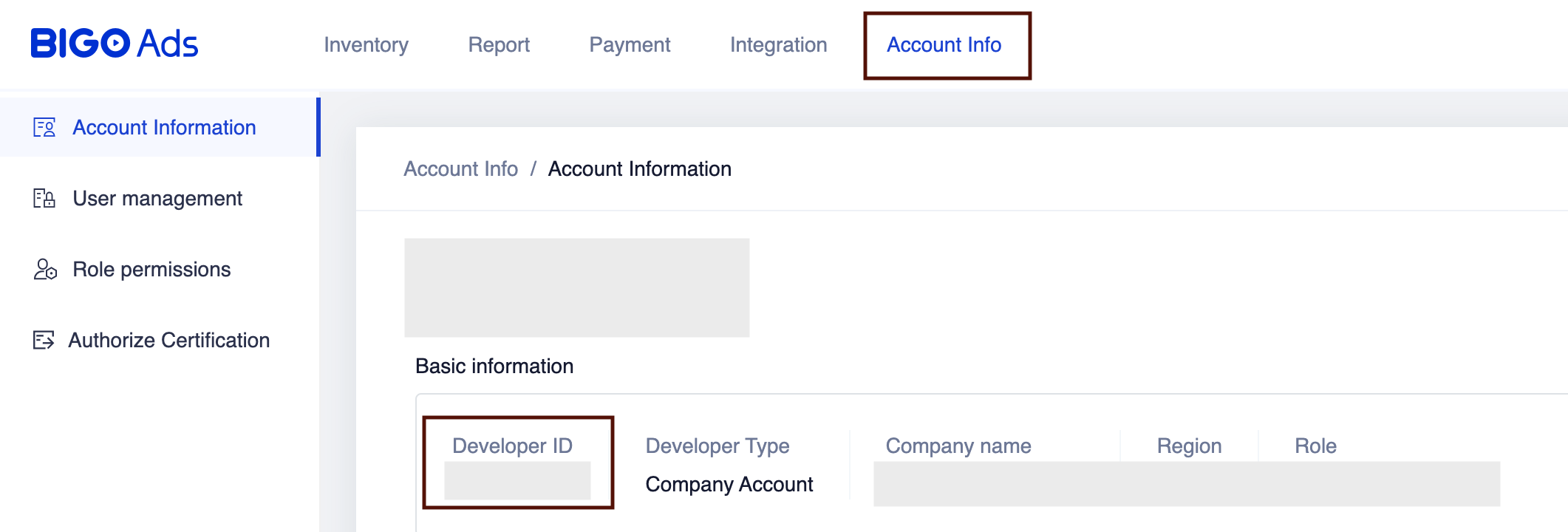Open the Inventory tab
1568x532 pixels.
[x=366, y=45]
